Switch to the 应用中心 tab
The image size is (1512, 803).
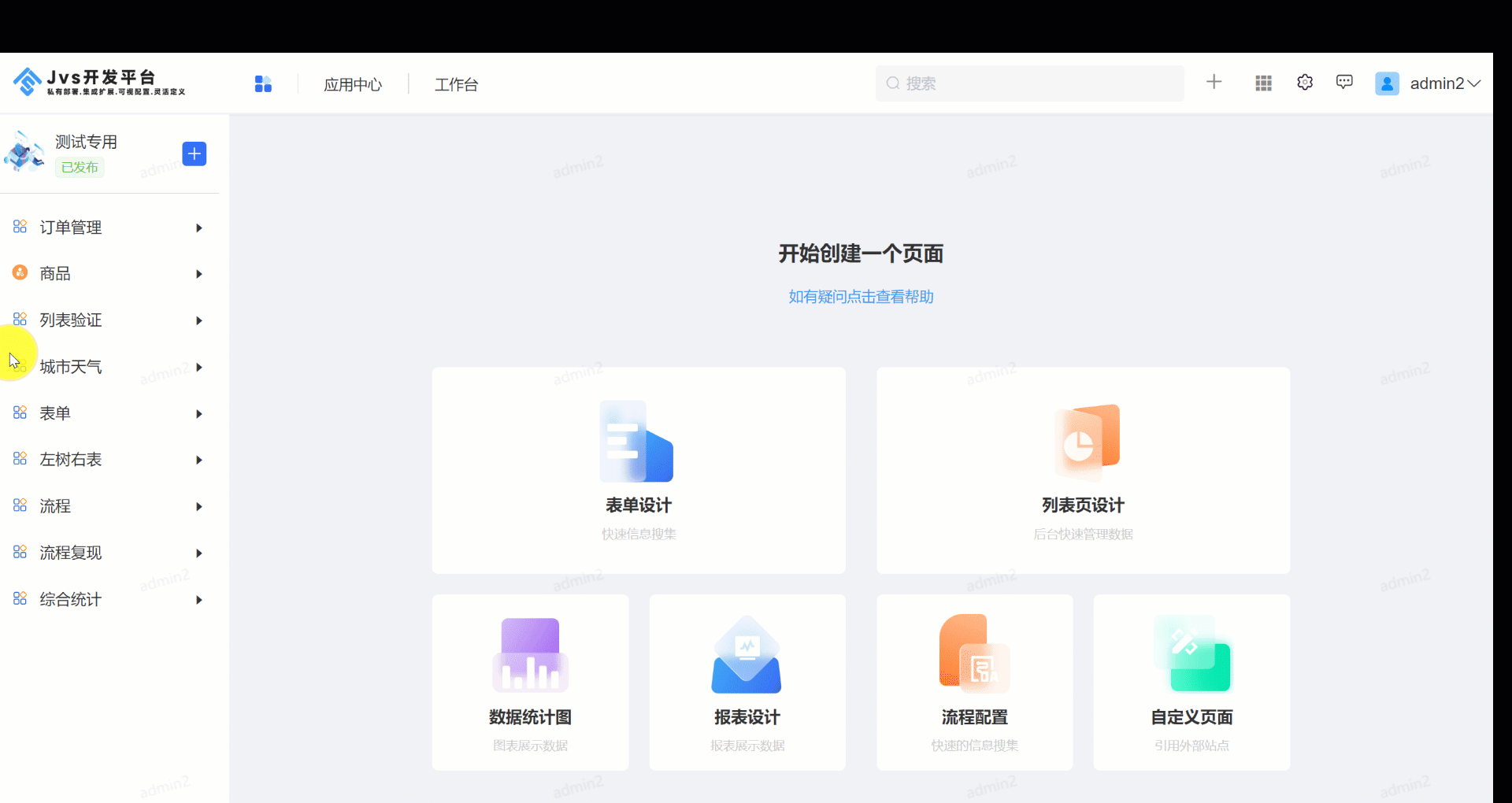[x=353, y=84]
